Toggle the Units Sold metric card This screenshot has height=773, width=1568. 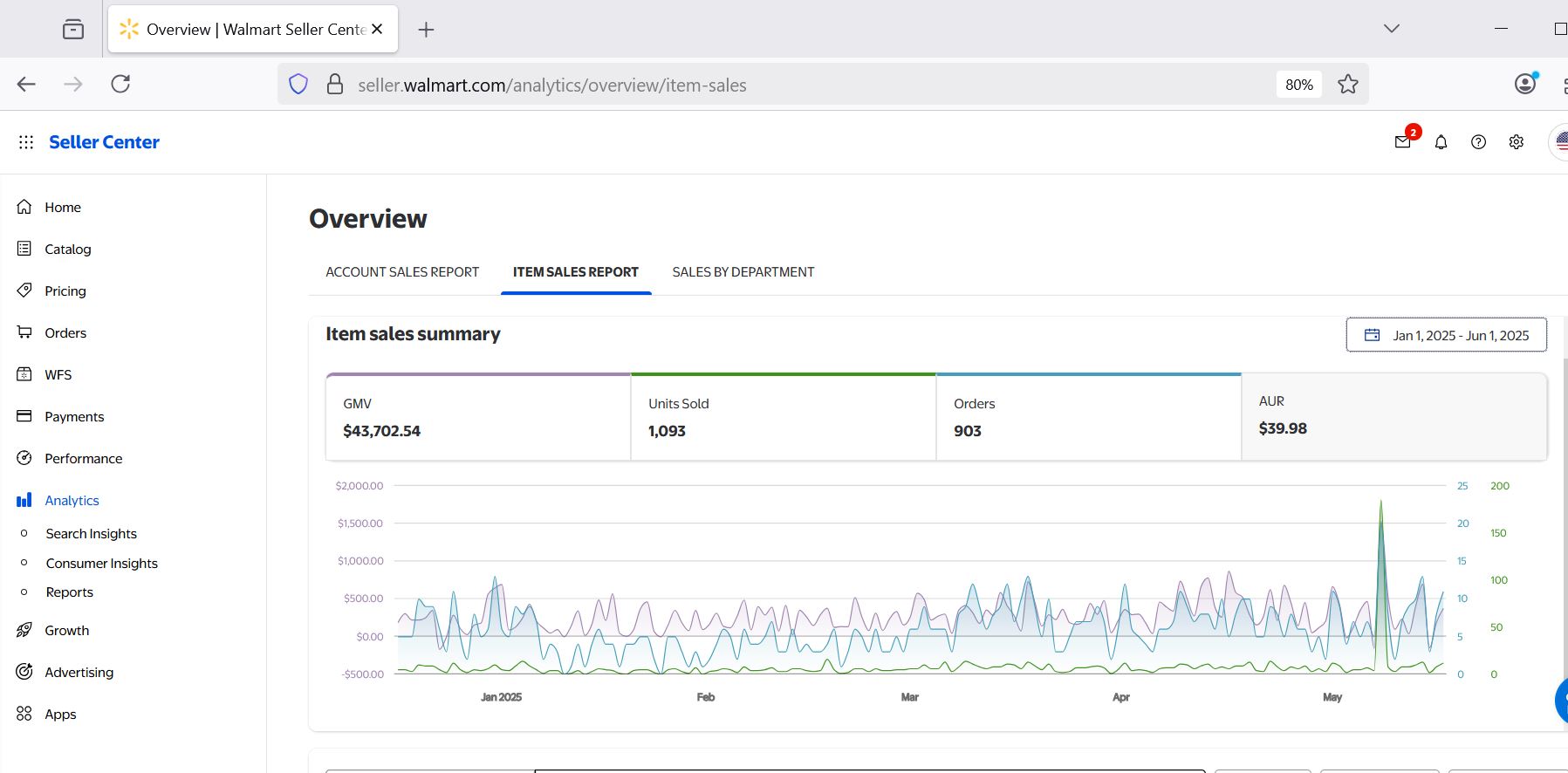point(783,417)
